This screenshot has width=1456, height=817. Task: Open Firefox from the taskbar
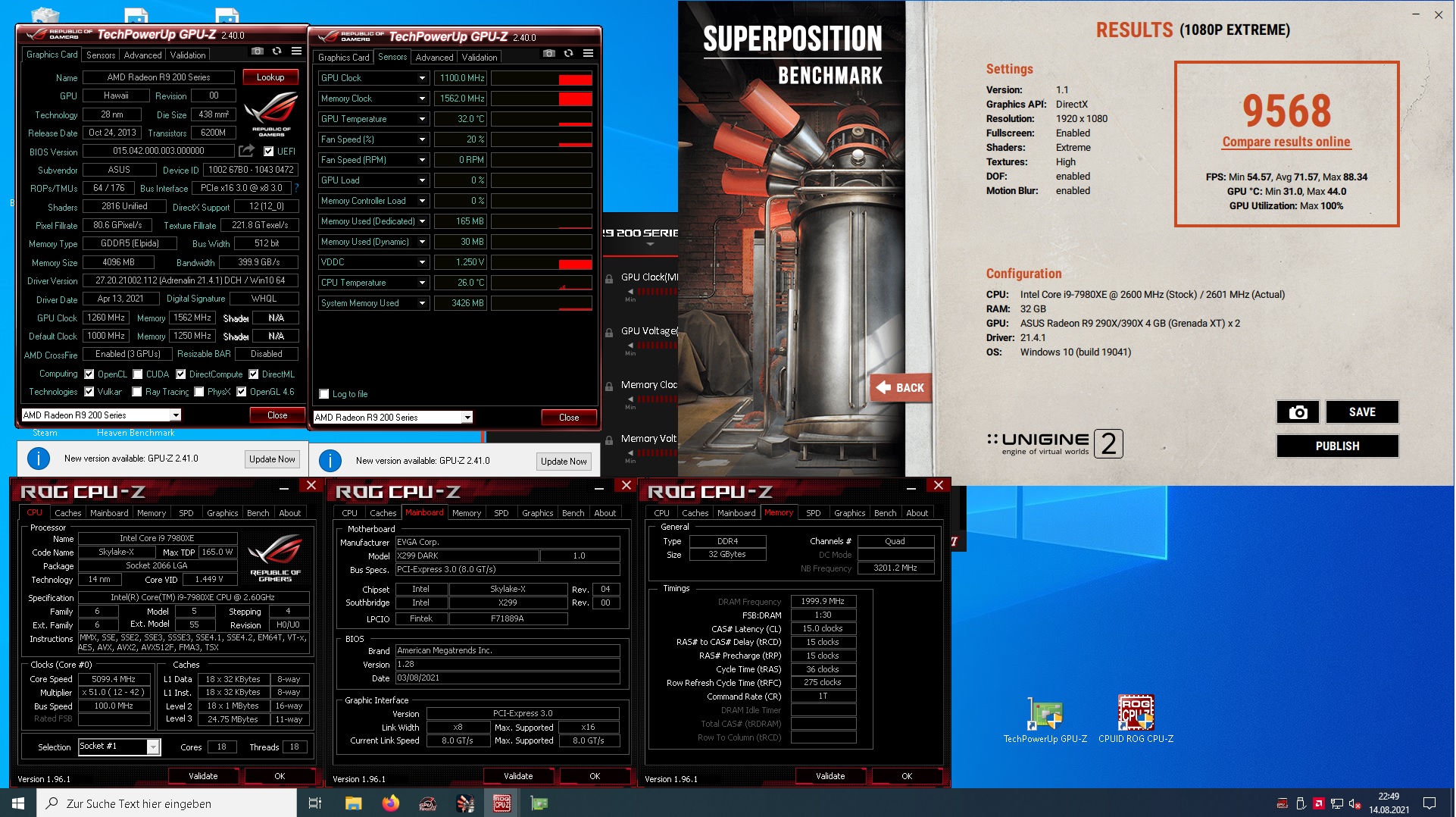pyautogui.click(x=390, y=803)
